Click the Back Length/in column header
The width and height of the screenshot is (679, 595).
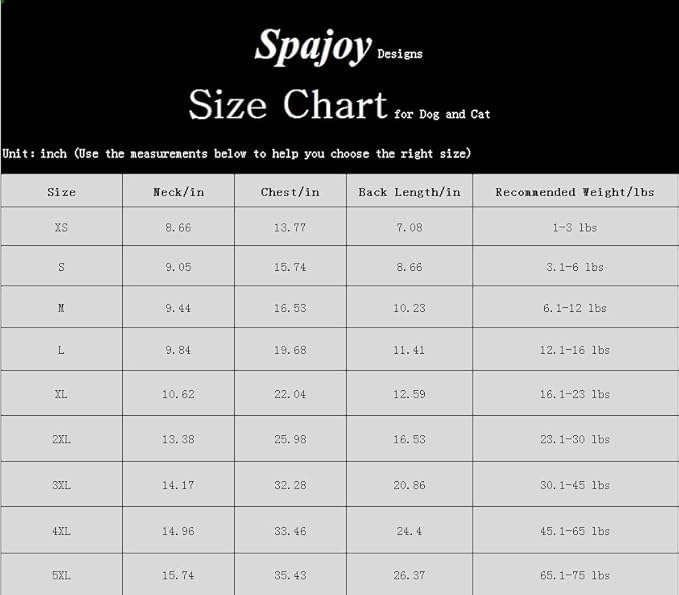pyautogui.click(x=409, y=192)
